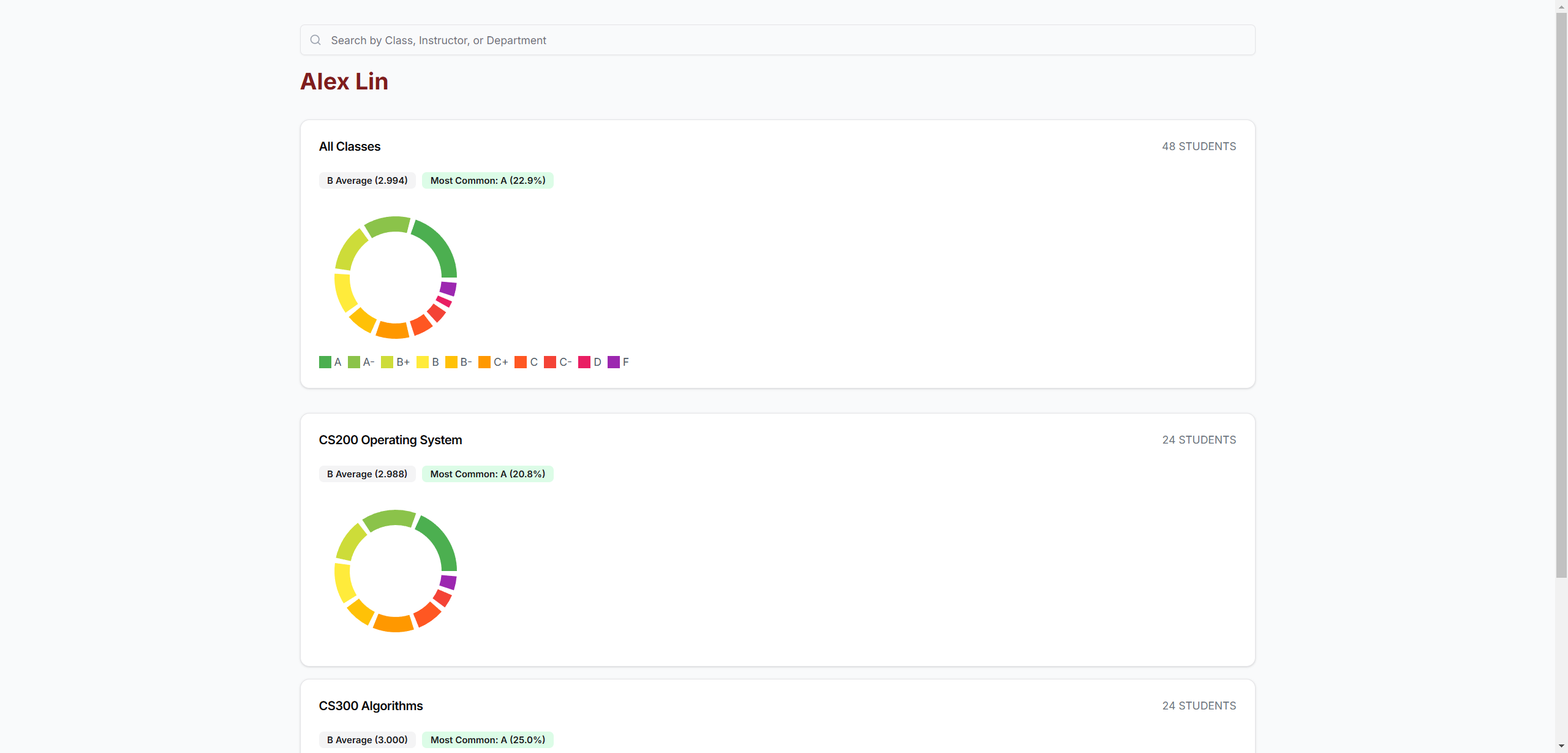Click the search magnifier icon
The image size is (1568, 753).
315,40
